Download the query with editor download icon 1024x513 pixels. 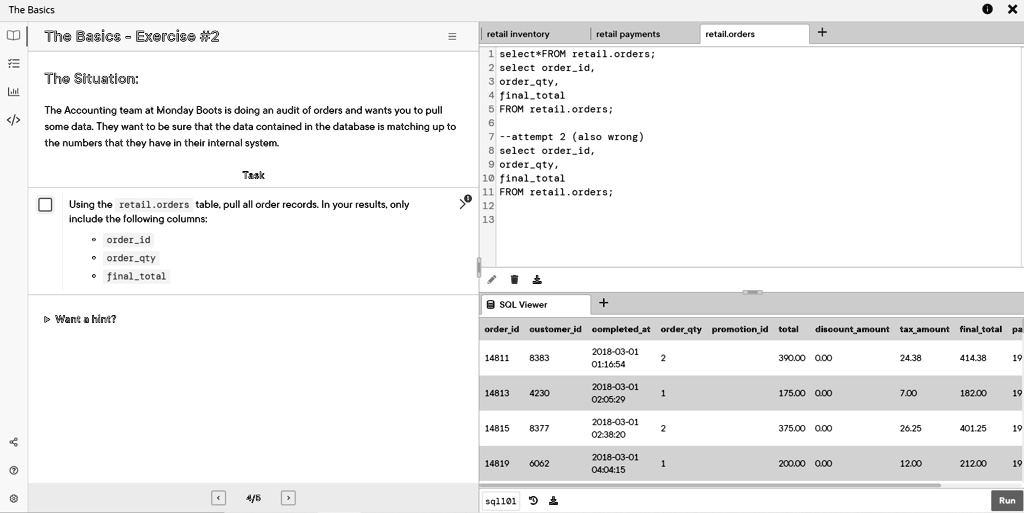tap(537, 280)
